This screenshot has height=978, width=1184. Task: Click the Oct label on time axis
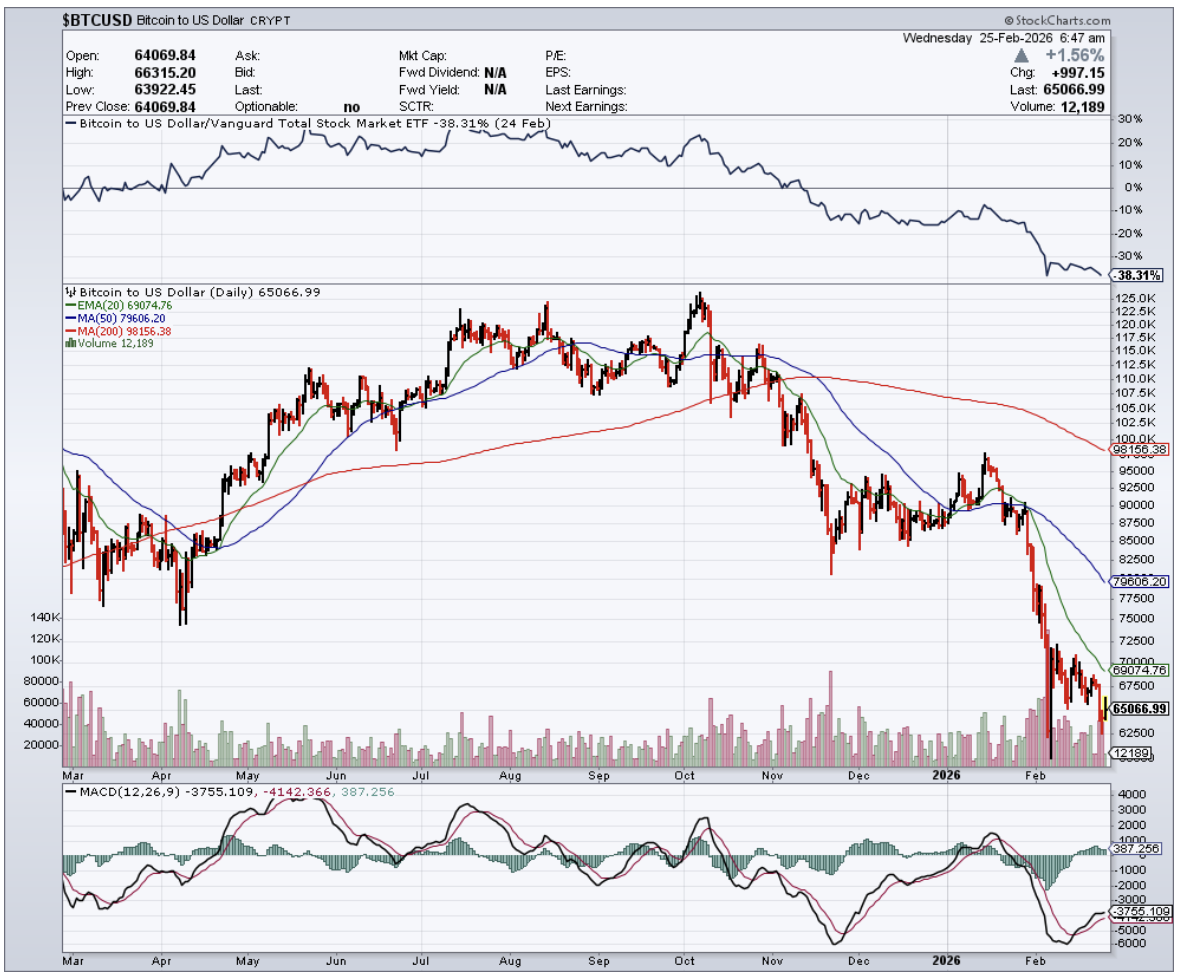coord(685,775)
